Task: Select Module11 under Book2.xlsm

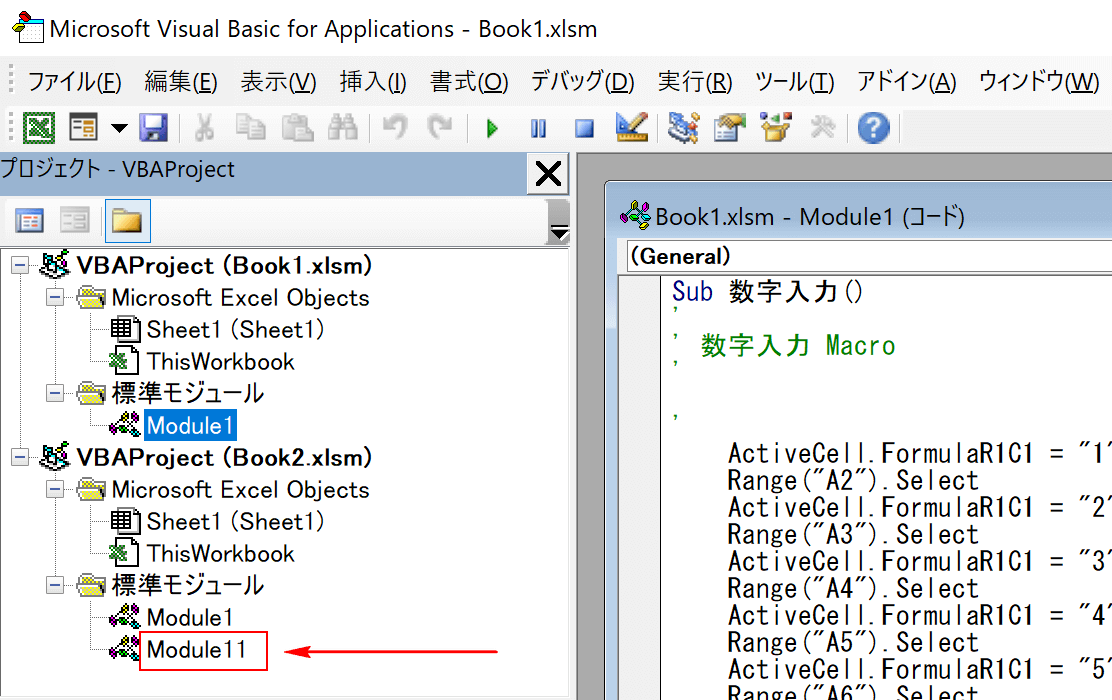Action: click(x=196, y=650)
